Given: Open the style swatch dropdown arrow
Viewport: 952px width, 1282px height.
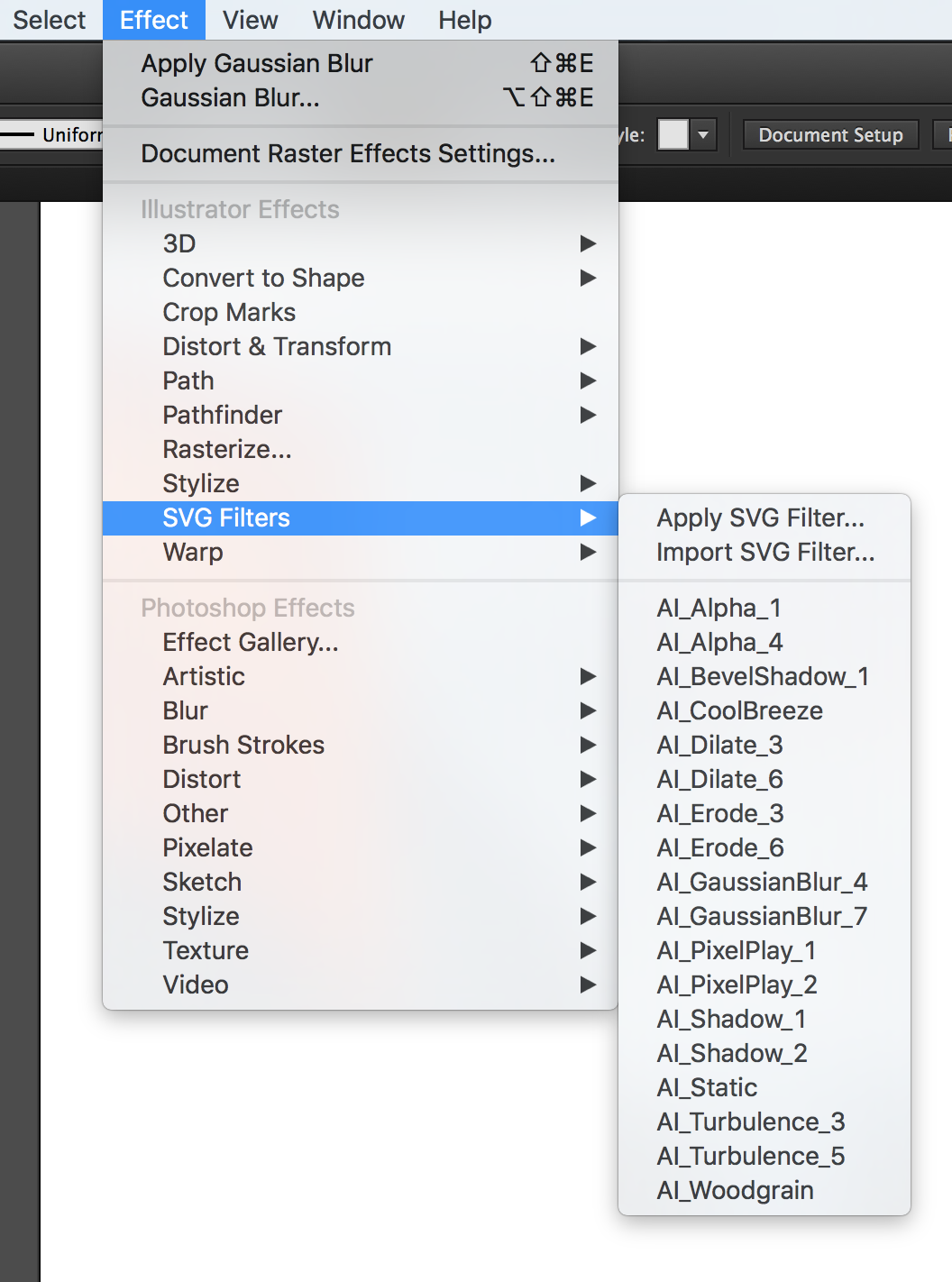Looking at the screenshot, I should 703,135.
